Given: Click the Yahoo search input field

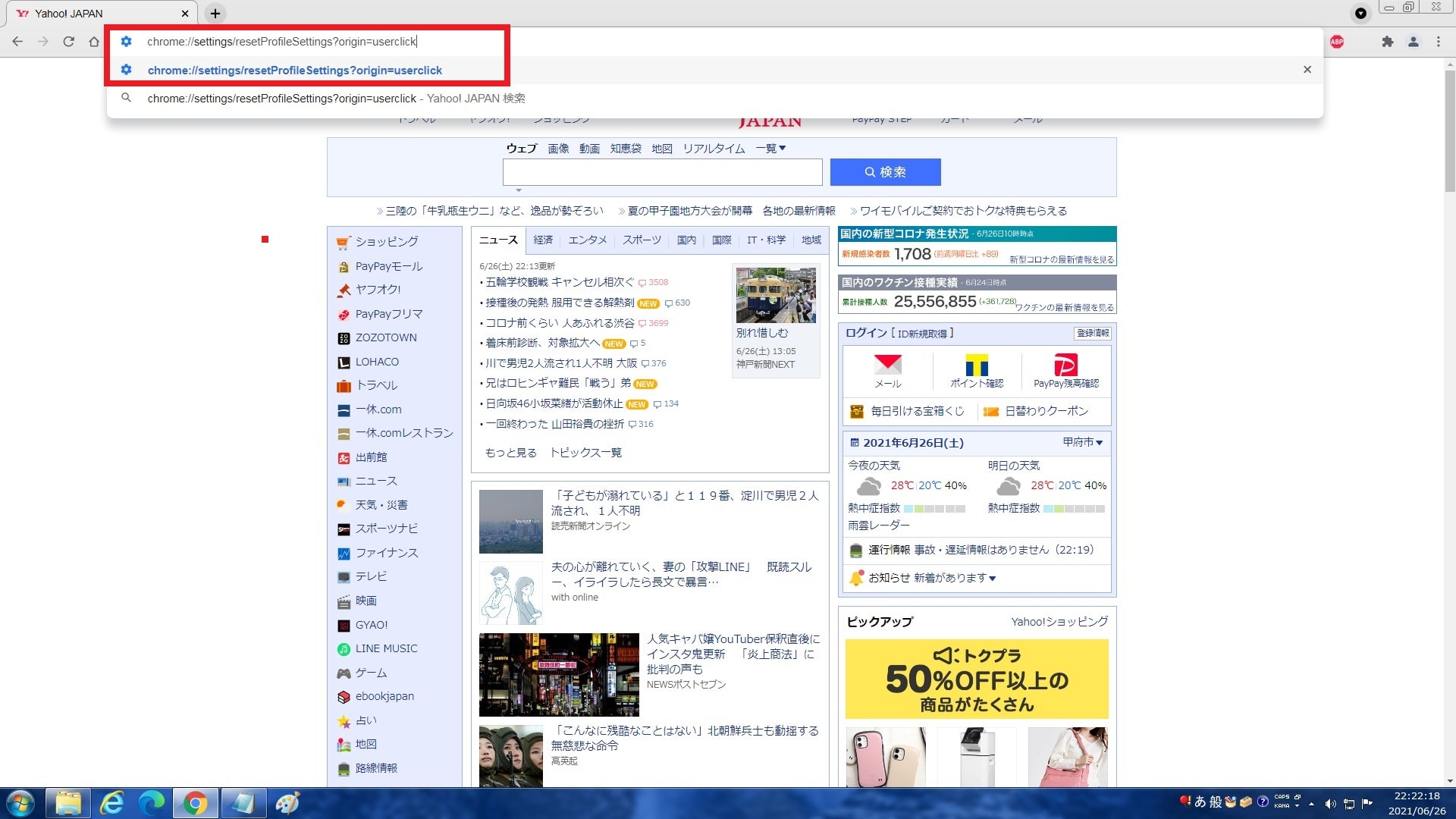Looking at the screenshot, I should click(x=662, y=172).
